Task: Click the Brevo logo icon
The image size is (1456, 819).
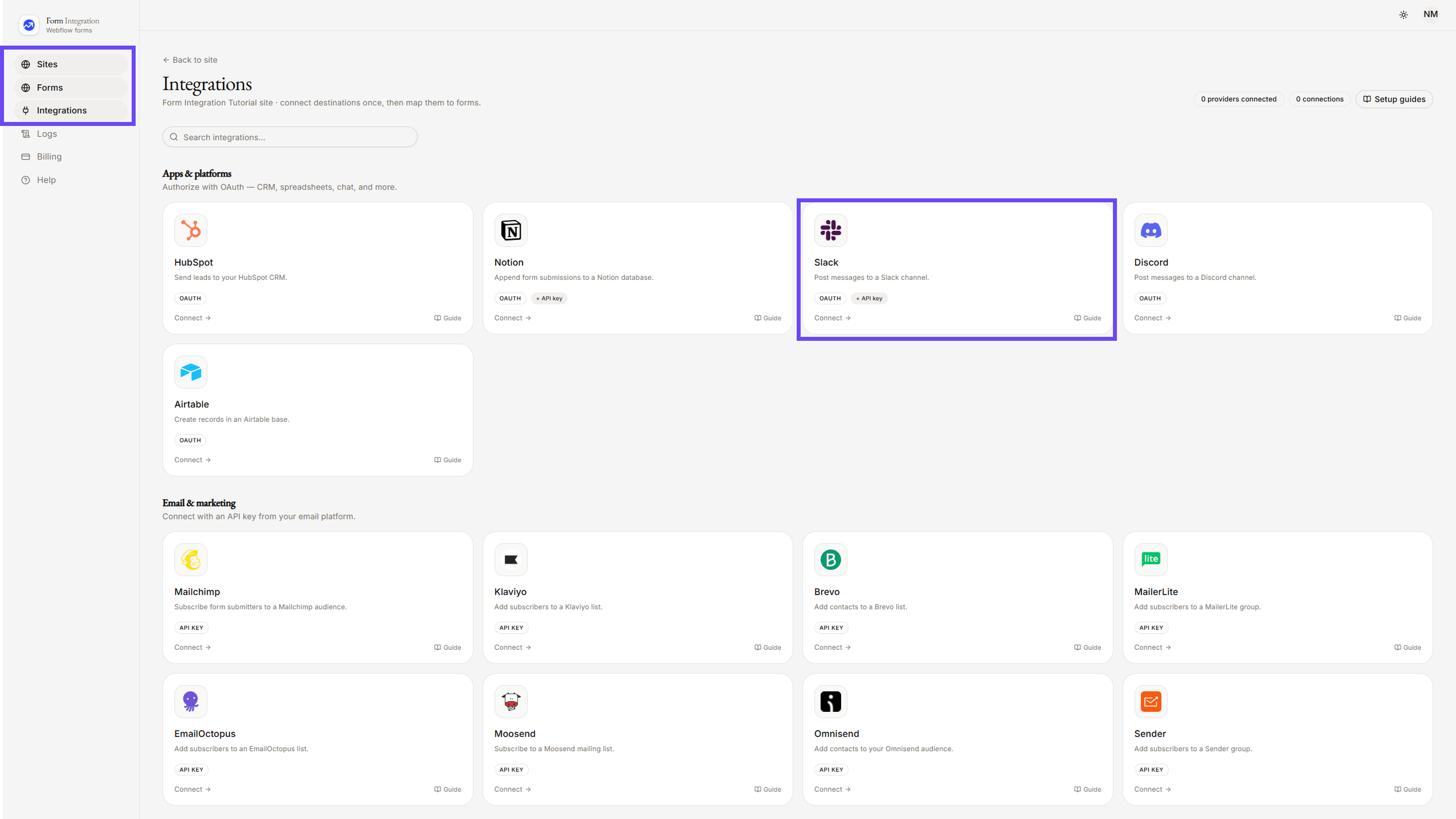Action: click(x=830, y=560)
